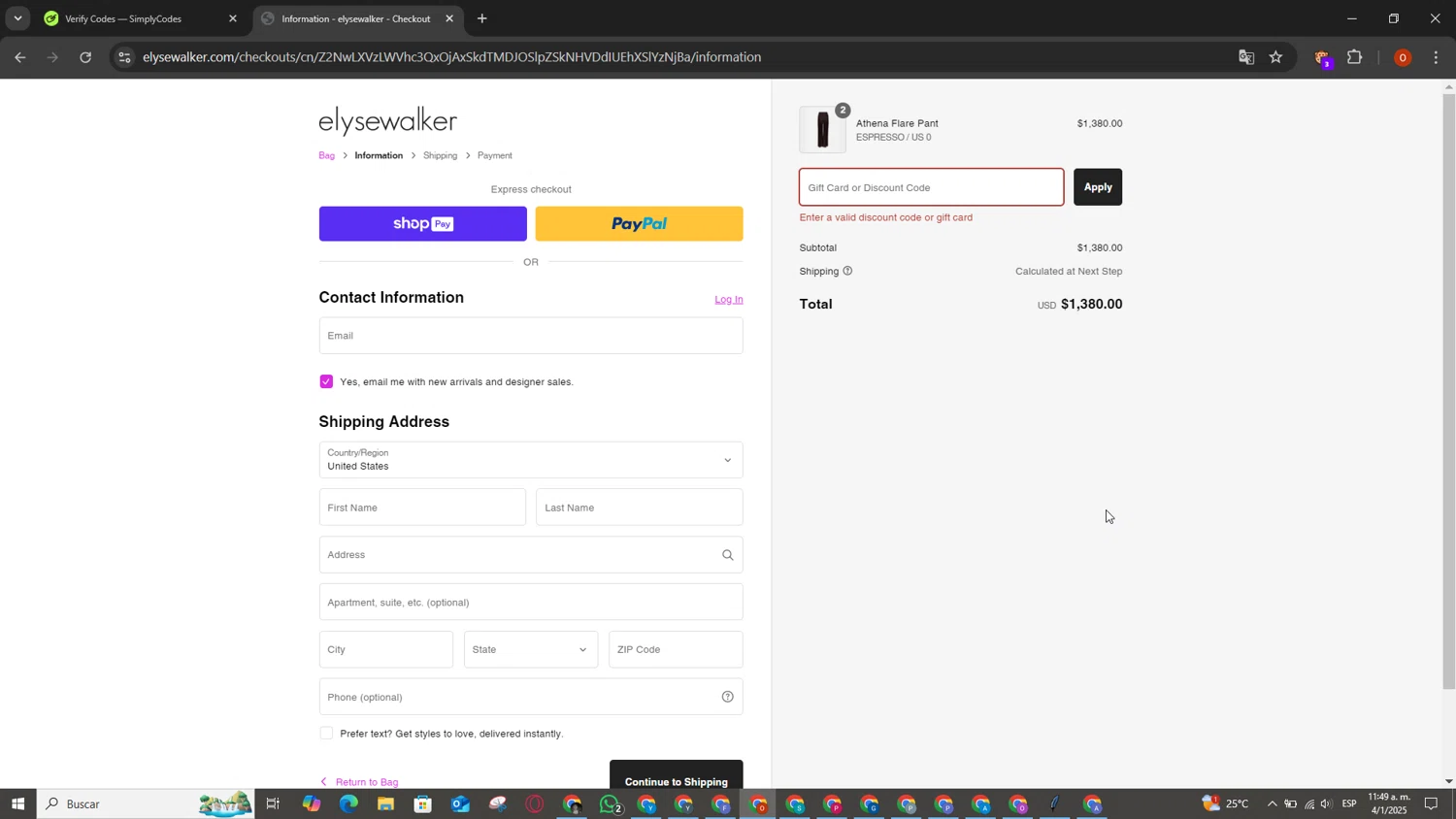Screen dimensions: 1456x819
Task: Uncheck the new arrivals email checkbox
Action: click(326, 382)
